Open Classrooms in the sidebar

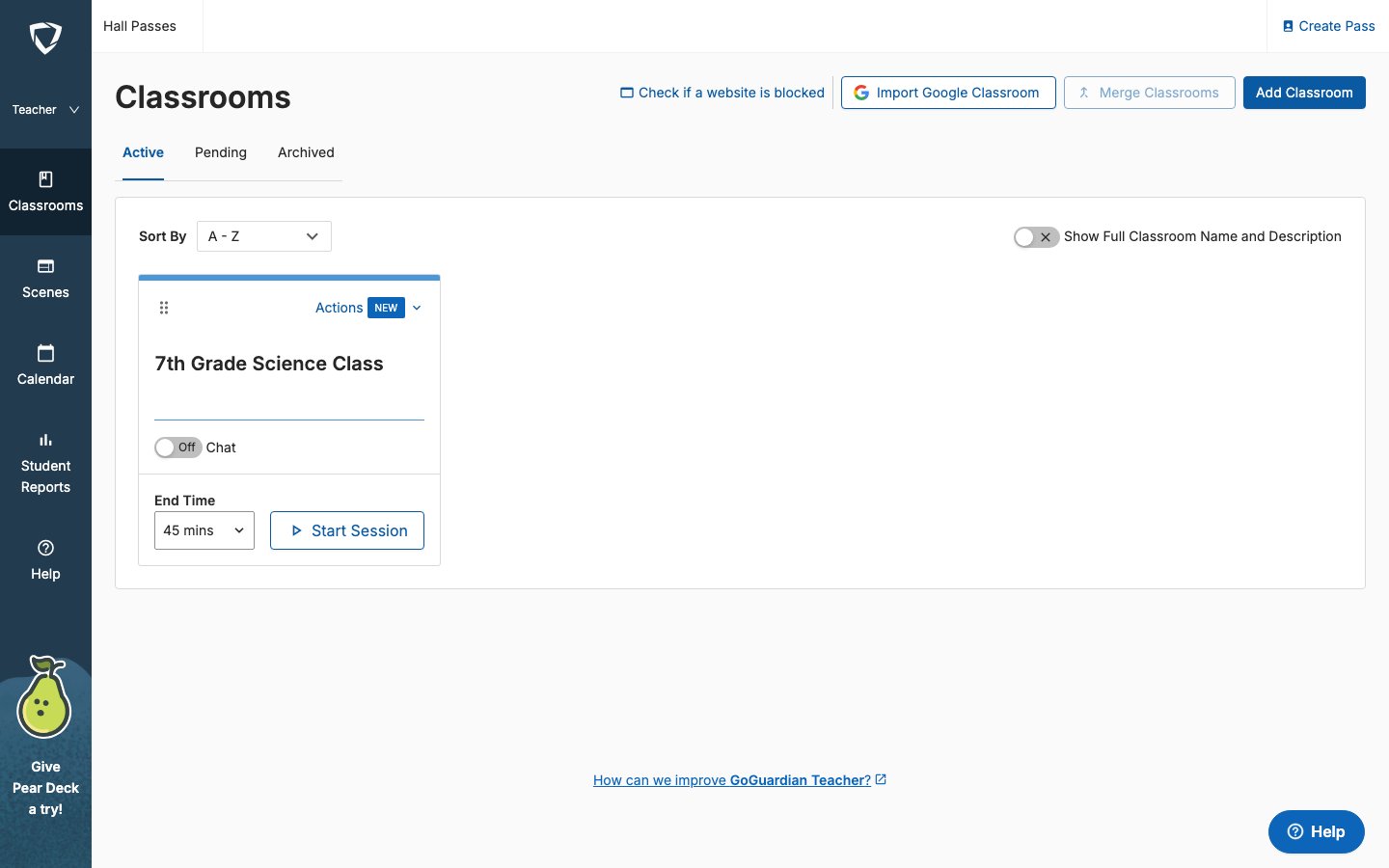pos(45,192)
